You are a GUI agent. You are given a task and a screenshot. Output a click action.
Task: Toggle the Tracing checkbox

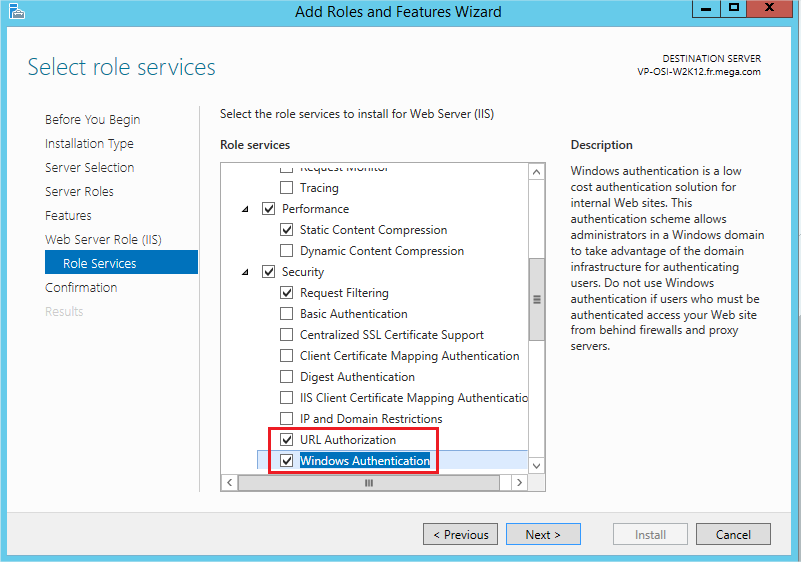pos(287,188)
